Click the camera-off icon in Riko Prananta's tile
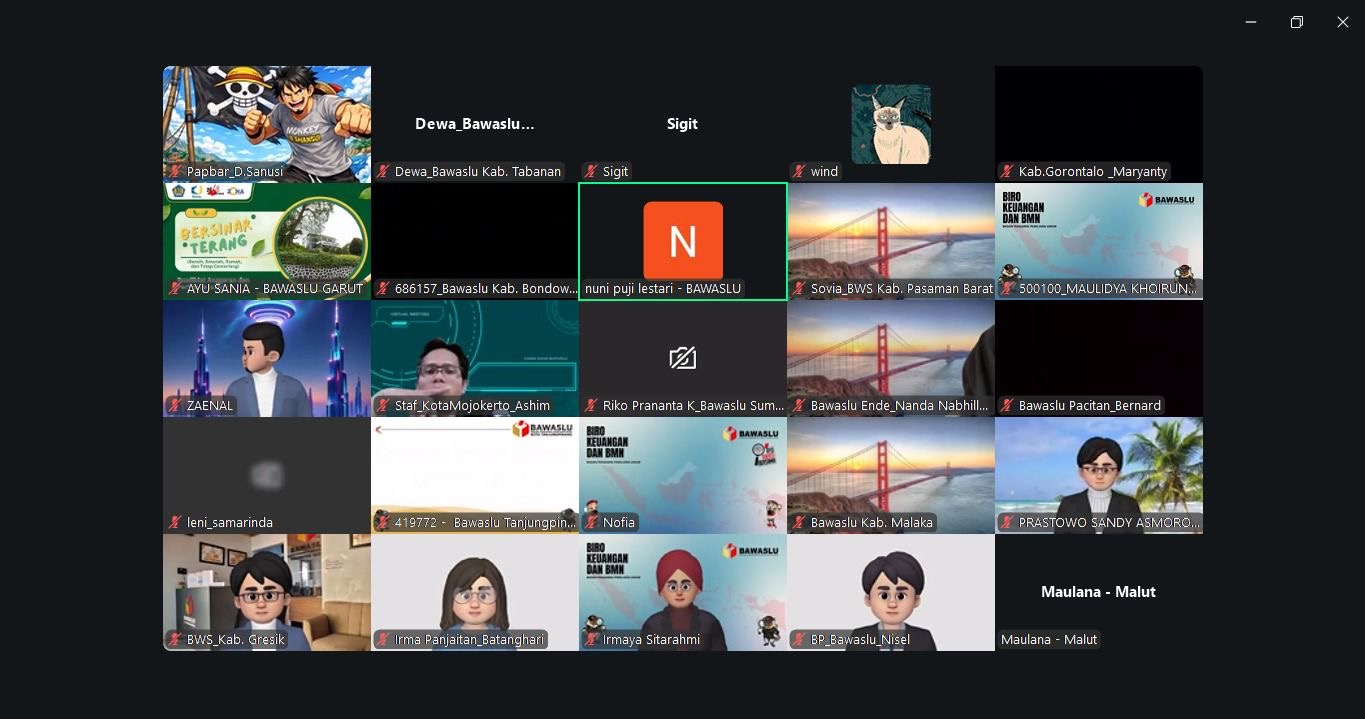The width and height of the screenshot is (1365, 719). (683, 358)
